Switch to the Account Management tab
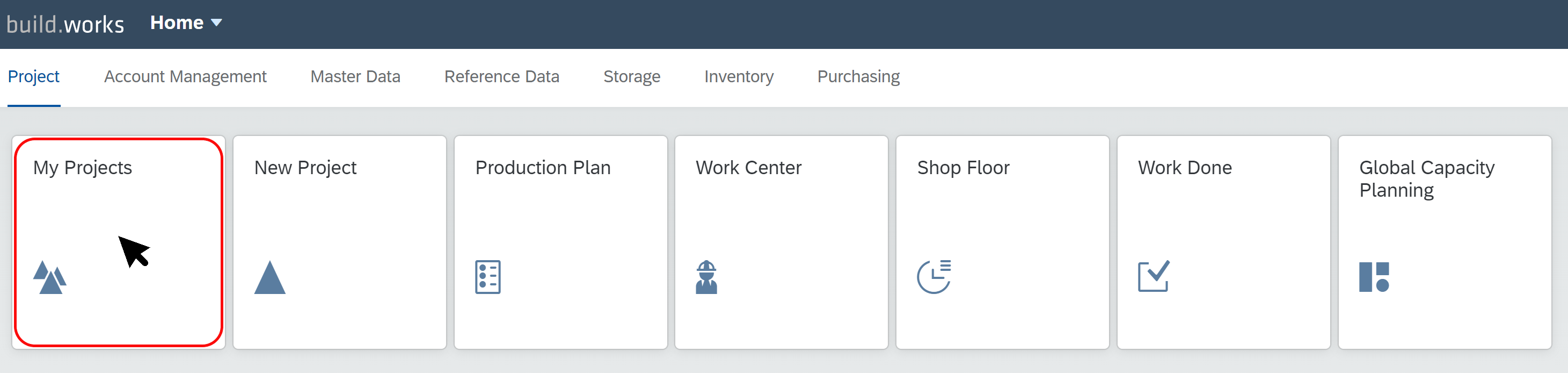 coord(185,76)
